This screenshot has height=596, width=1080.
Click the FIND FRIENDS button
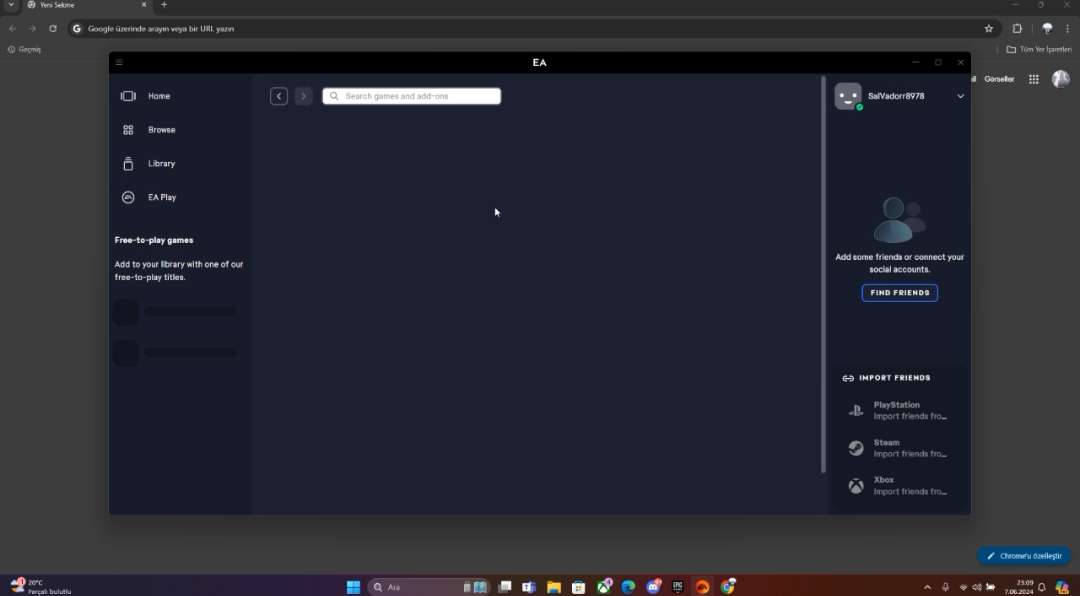(900, 293)
